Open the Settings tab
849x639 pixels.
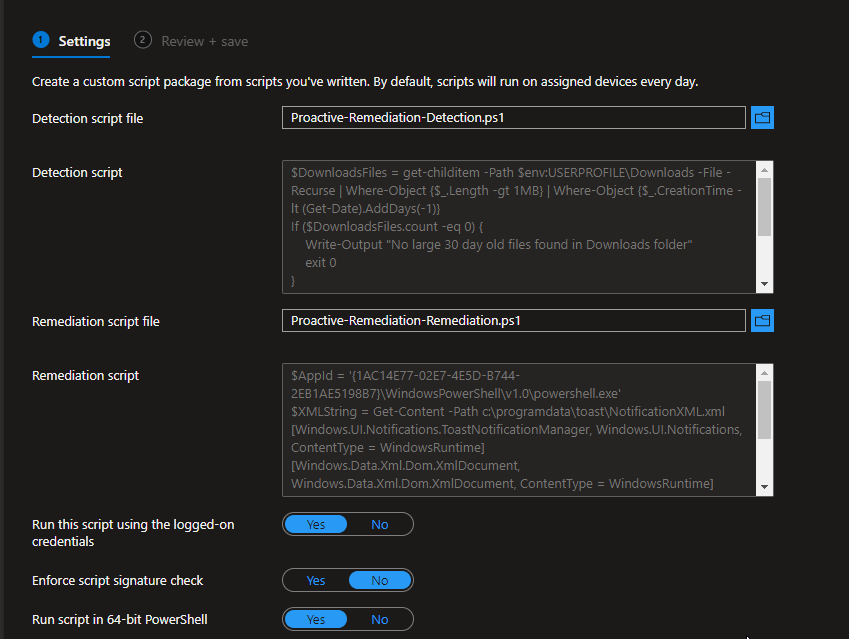pos(84,41)
